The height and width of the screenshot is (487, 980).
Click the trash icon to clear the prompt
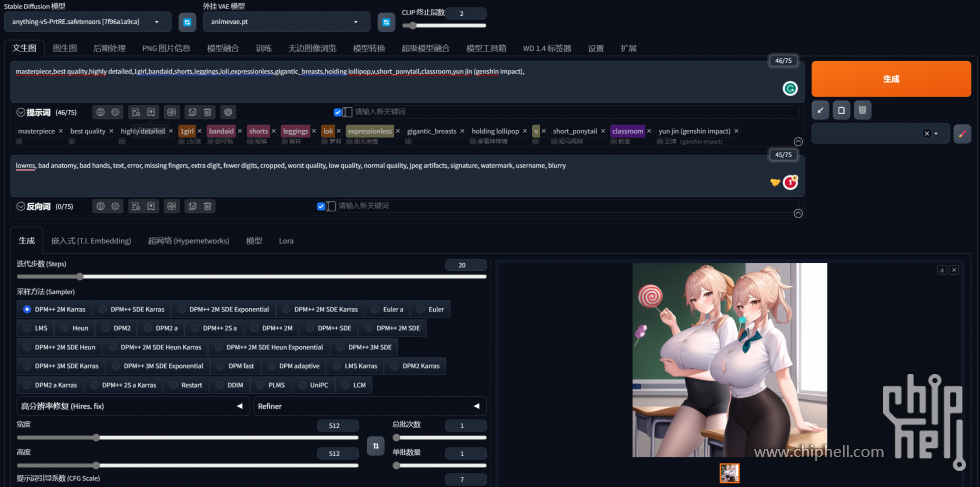coord(862,110)
